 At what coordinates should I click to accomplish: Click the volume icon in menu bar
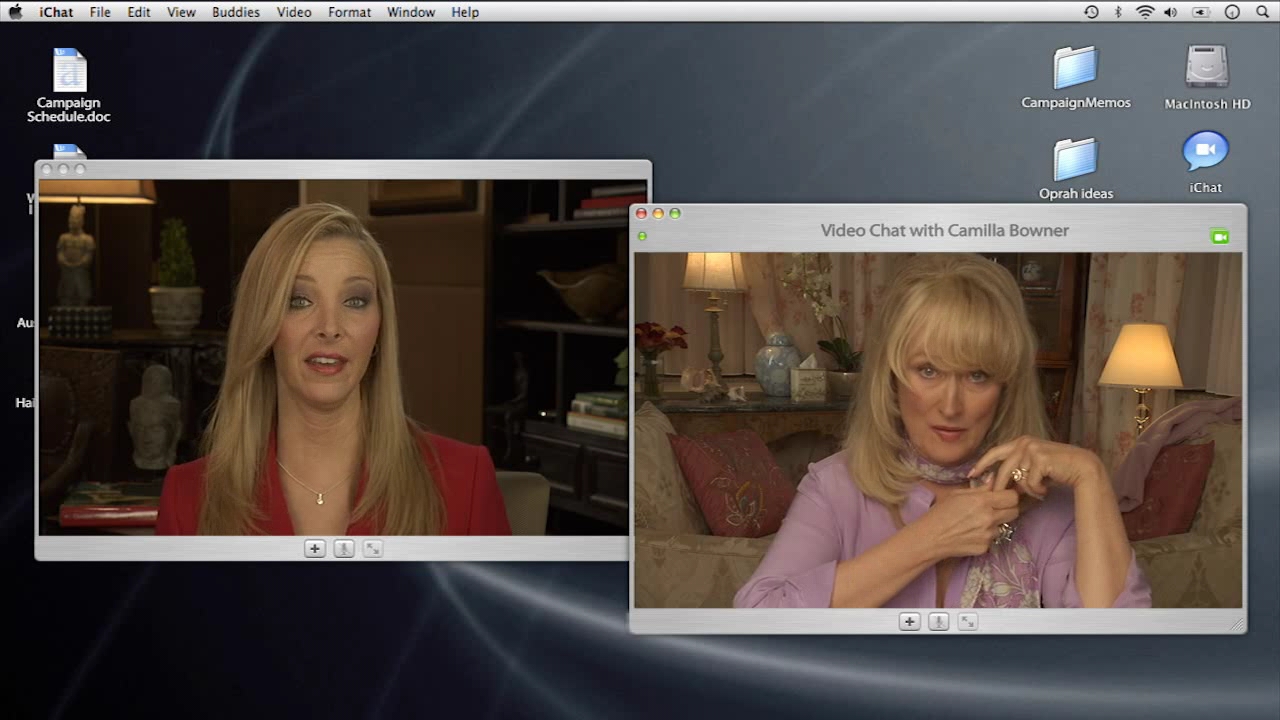(1171, 12)
